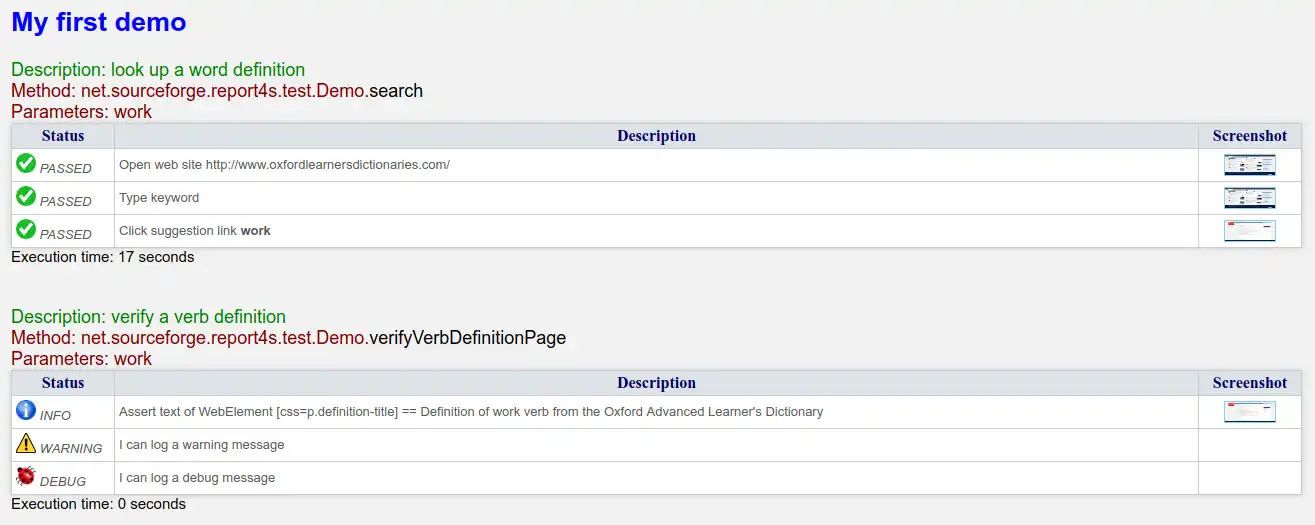Open the screenshot thumbnail in the INFO row
The width and height of the screenshot is (1315, 525).
click(1249, 412)
